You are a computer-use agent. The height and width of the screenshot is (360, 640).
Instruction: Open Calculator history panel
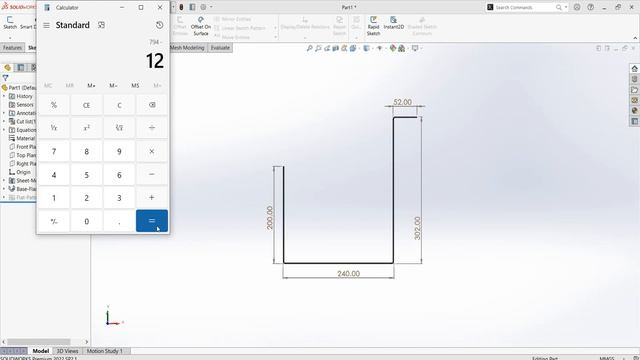160,25
